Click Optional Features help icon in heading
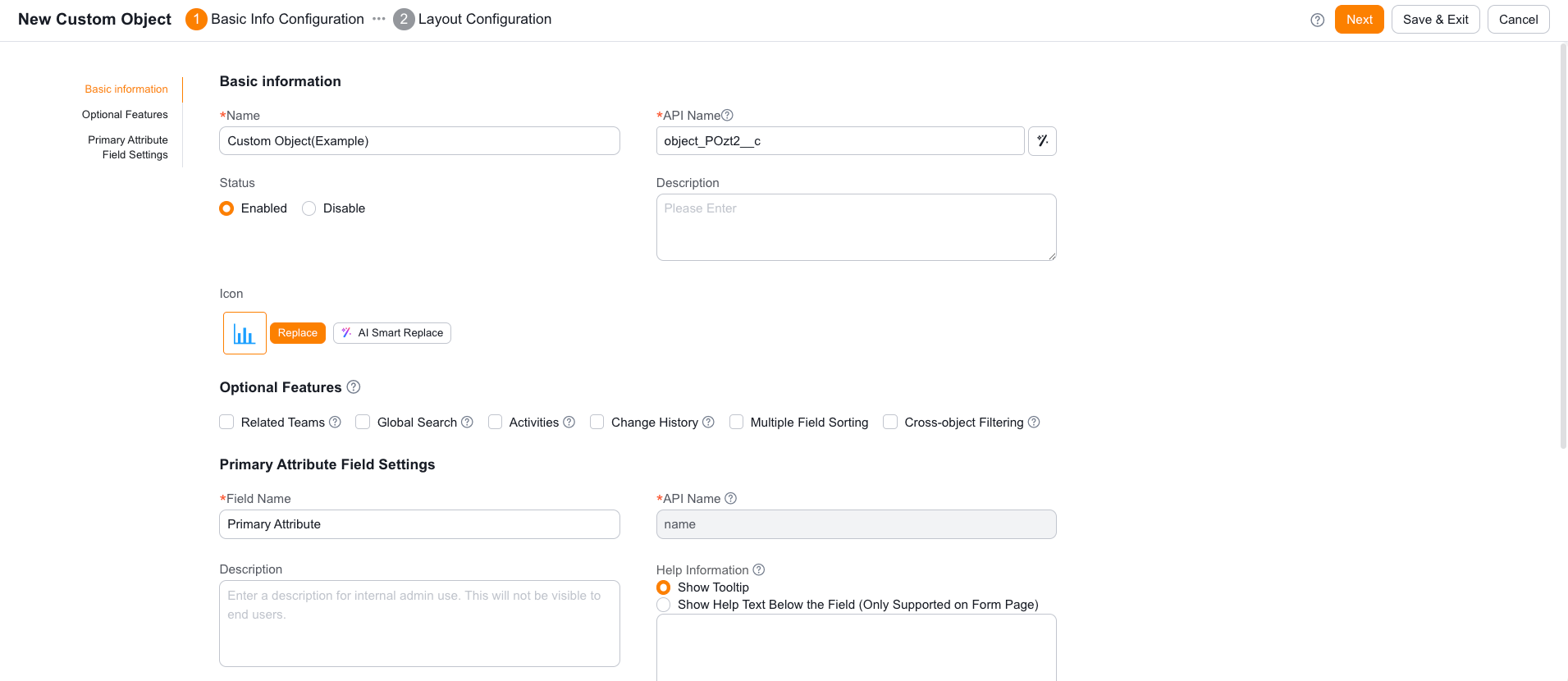Viewport: 1568px width, 681px height. pos(354,387)
